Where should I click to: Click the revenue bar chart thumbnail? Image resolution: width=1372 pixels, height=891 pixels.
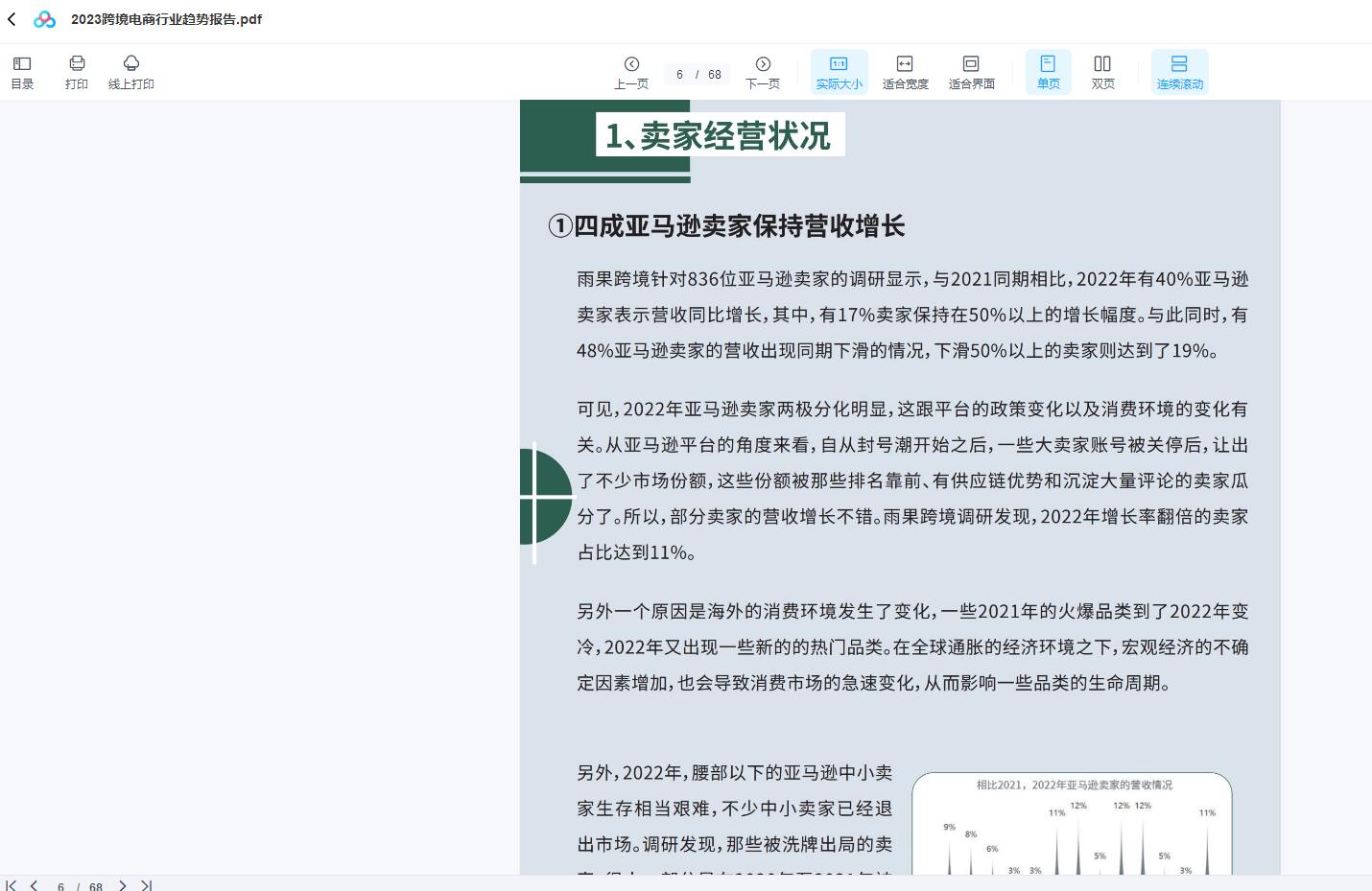pyautogui.click(x=1072, y=827)
